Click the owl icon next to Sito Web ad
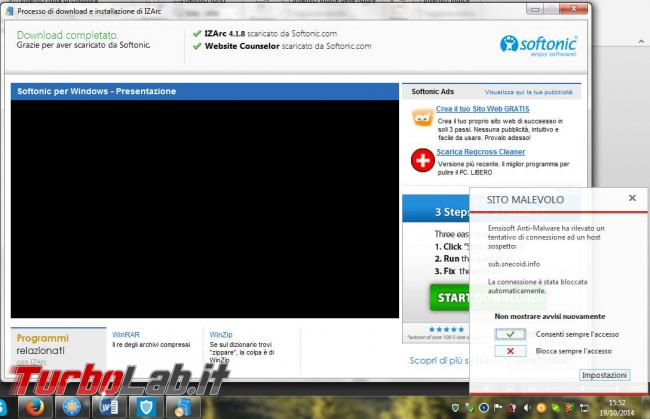Screen dimensions: 650x419 click(x=422, y=118)
